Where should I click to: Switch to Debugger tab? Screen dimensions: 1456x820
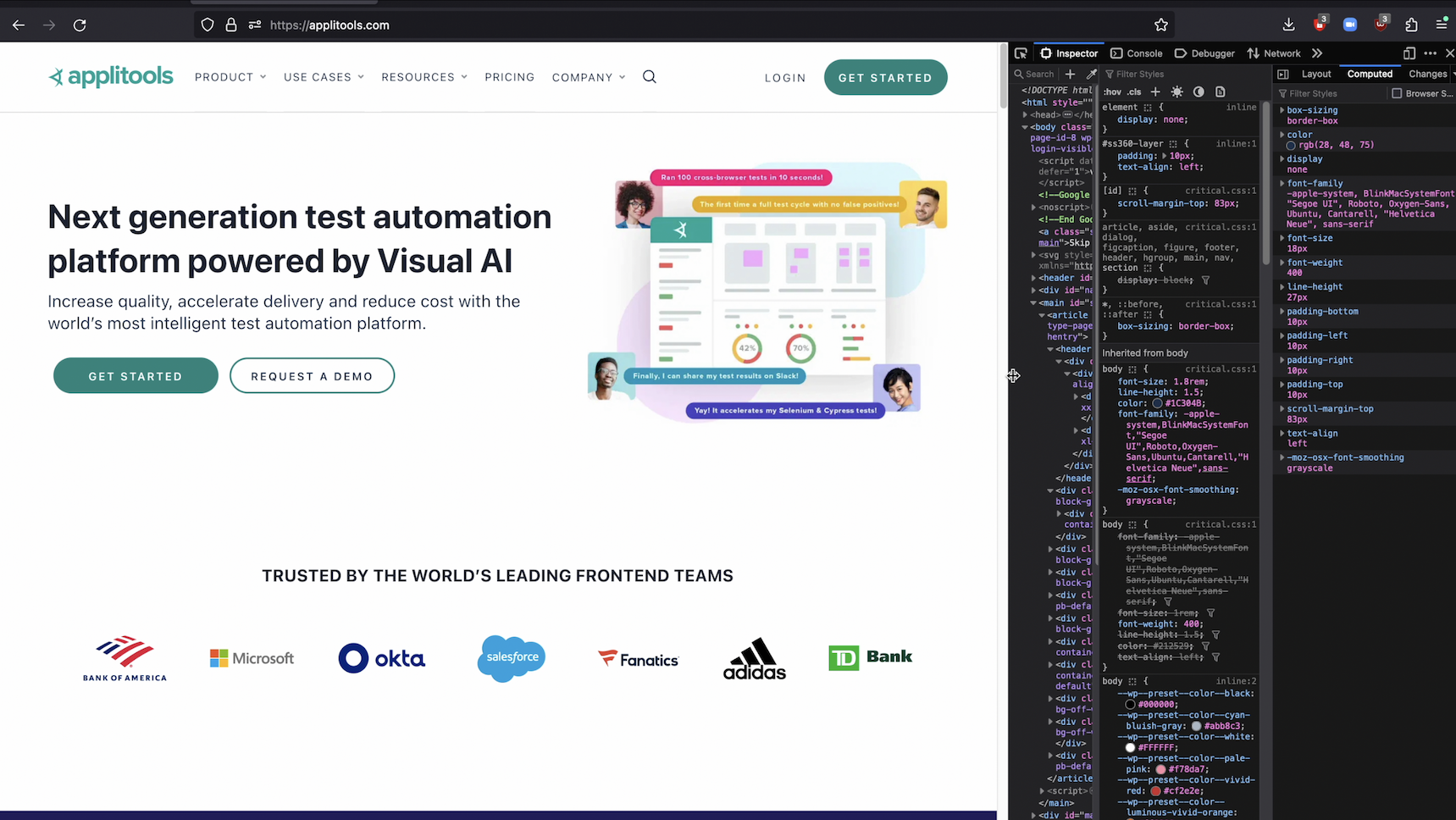coord(1204,53)
